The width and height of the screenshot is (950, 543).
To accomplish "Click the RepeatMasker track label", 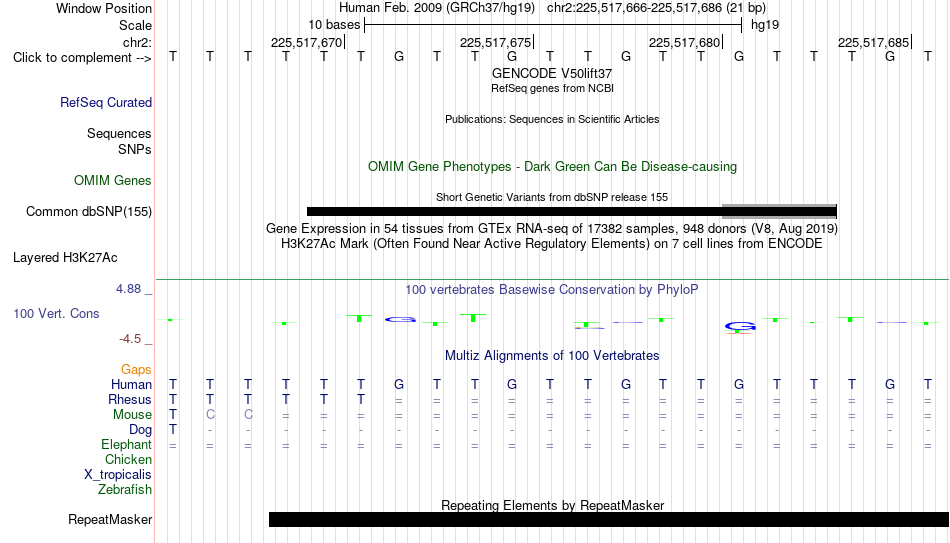I will click(110, 519).
